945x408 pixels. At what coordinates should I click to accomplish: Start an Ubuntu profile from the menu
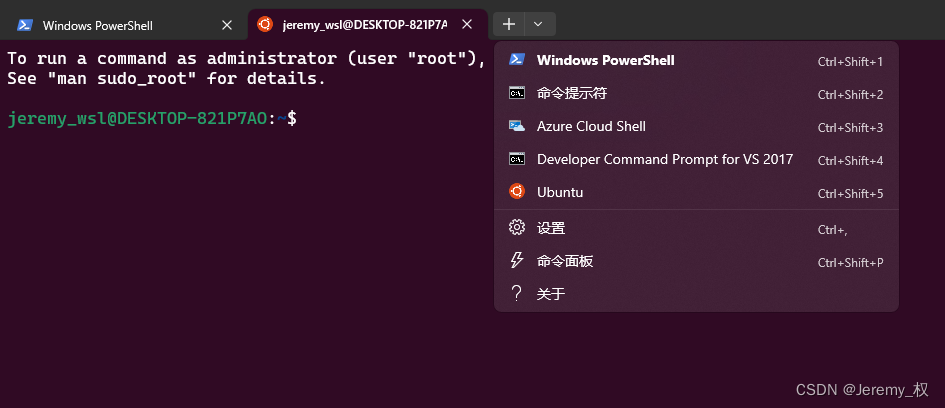(696, 193)
